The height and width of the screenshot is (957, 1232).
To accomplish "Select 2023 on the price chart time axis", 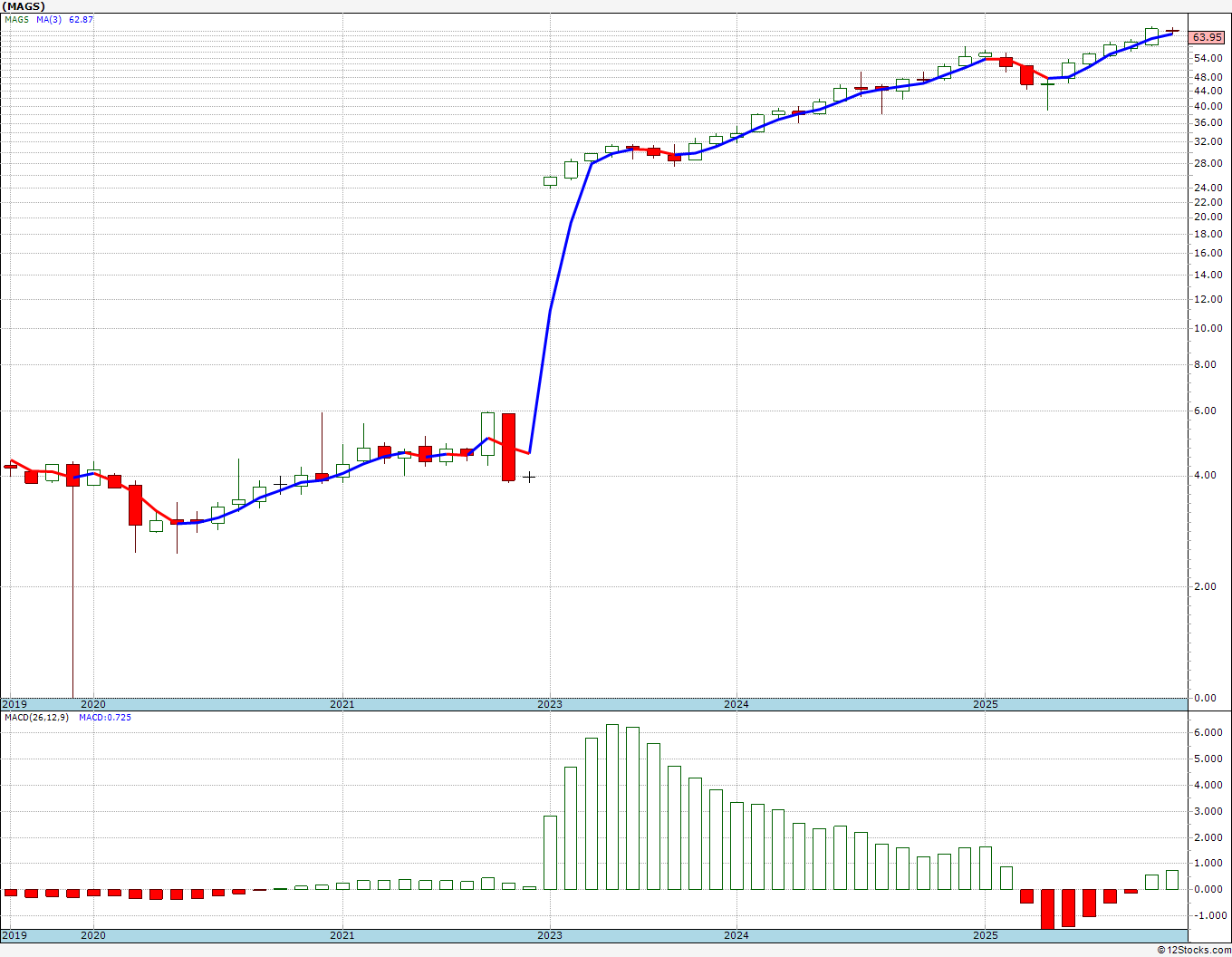I will click(x=550, y=704).
